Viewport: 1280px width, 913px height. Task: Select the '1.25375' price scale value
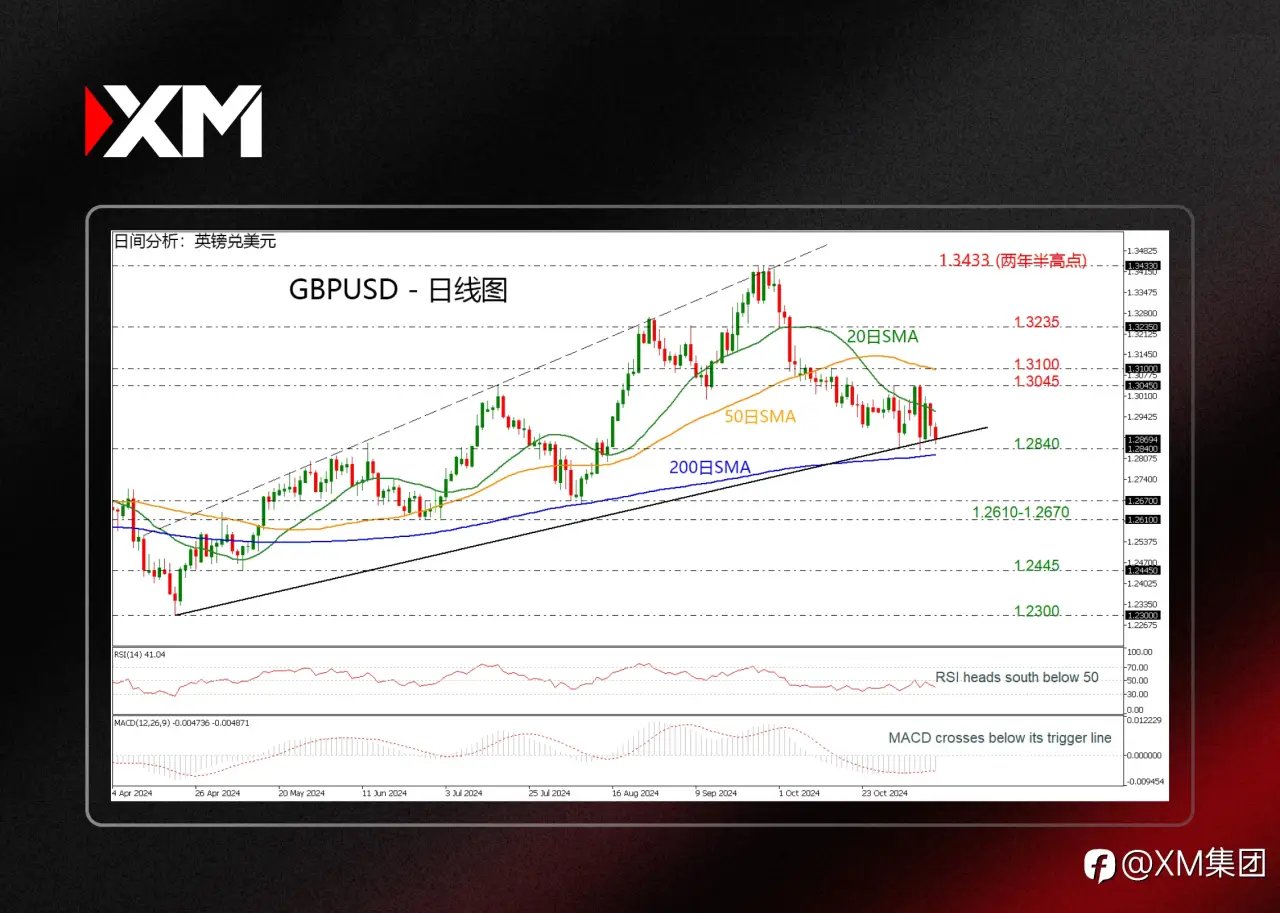click(x=1142, y=542)
